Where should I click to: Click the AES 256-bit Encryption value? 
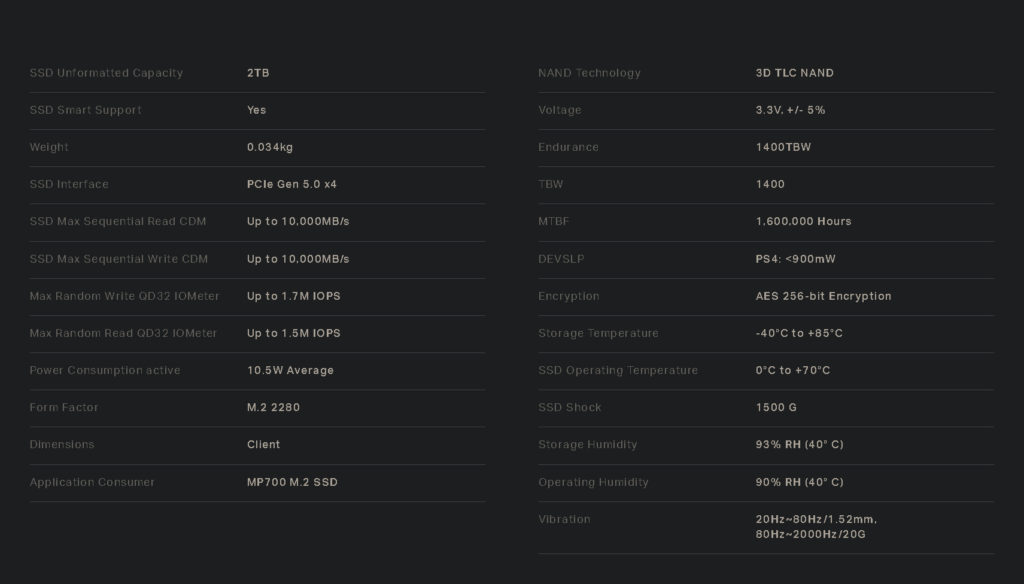(x=823, y=296)
